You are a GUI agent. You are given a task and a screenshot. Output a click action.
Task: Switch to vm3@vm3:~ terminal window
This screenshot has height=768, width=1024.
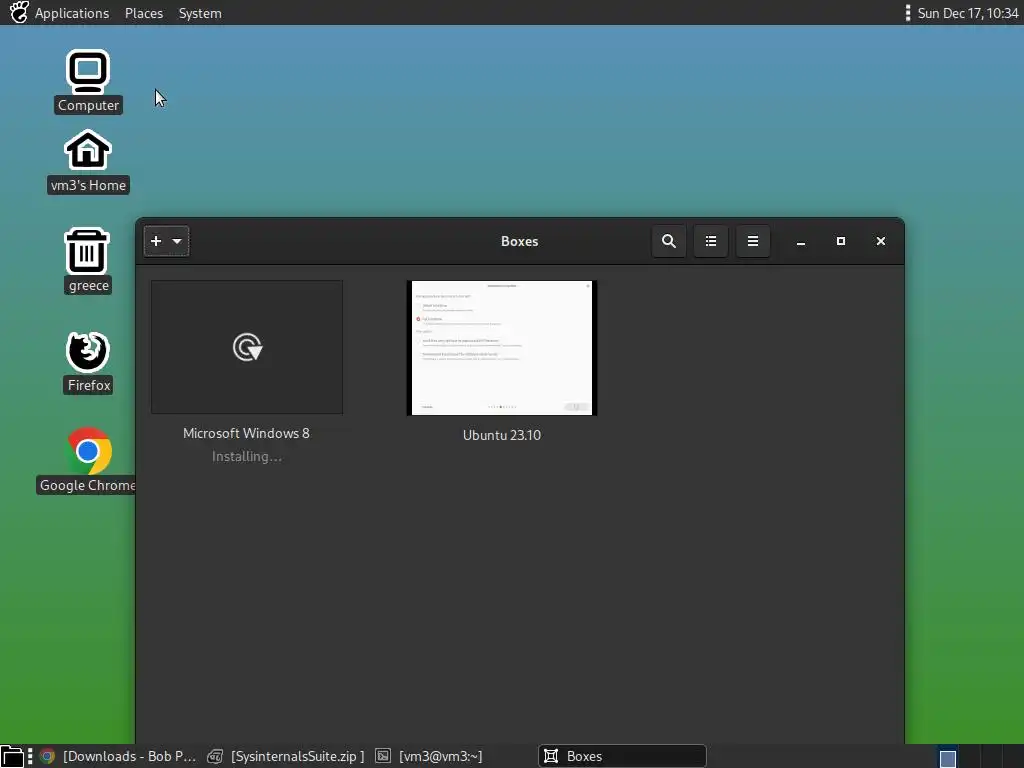click(x=428, y=756)
